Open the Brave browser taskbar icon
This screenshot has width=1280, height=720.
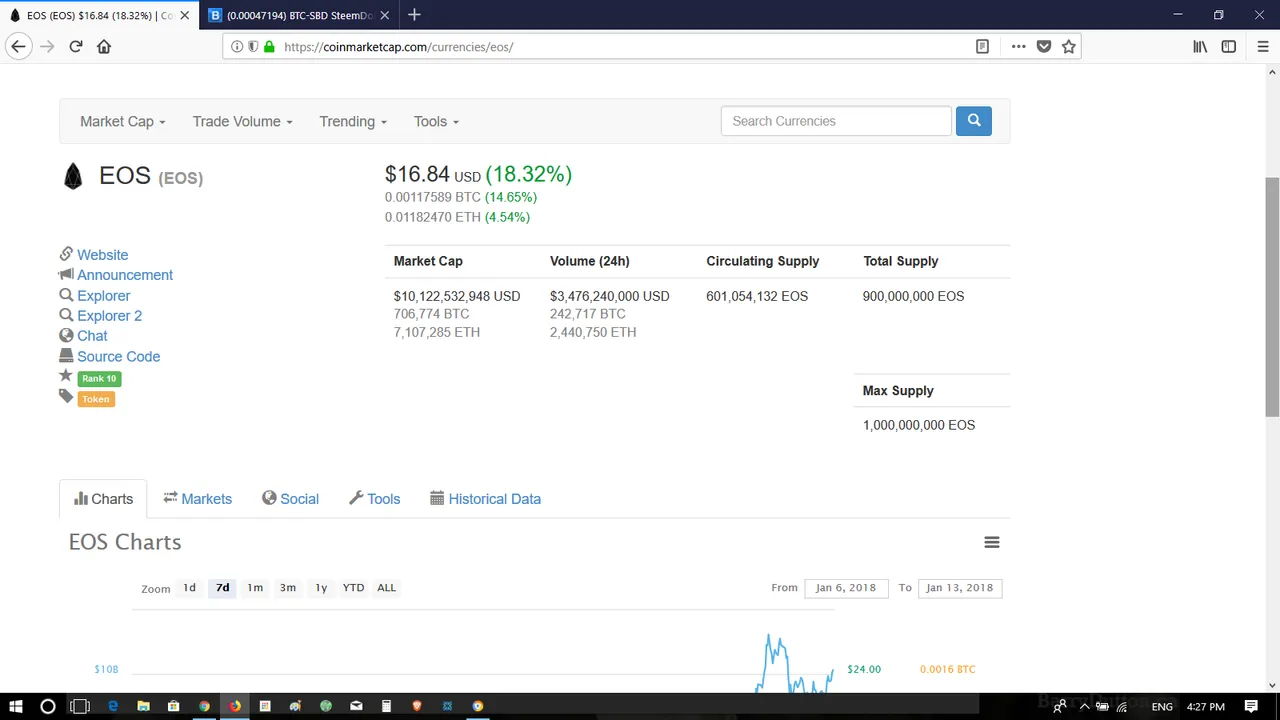(x=417, y=706)
